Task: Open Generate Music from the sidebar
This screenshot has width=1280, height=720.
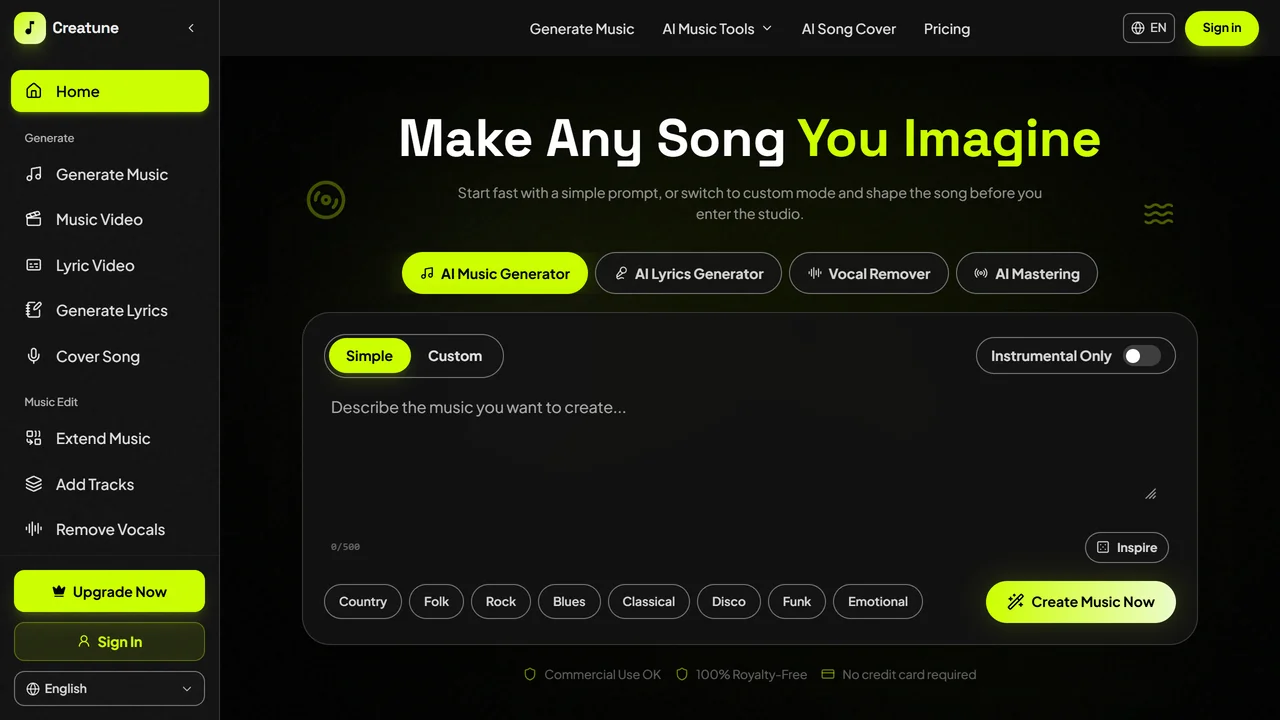Action: [110, 174]
